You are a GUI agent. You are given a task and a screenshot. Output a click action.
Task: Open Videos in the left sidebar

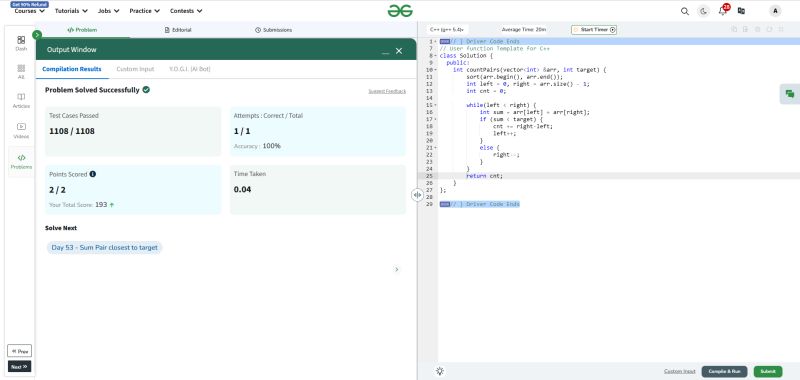[21, 131]
